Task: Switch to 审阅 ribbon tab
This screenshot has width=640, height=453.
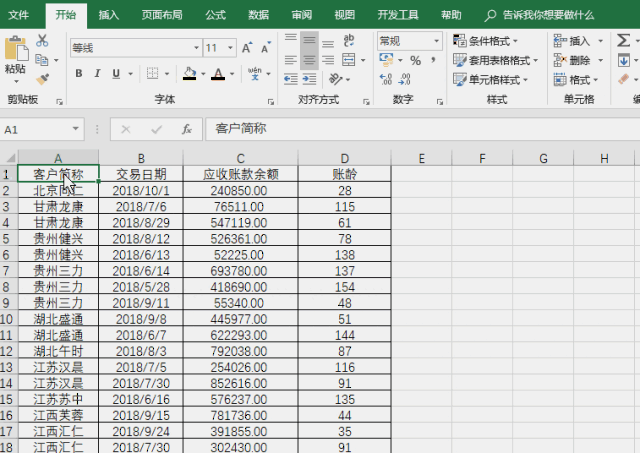Action: (302, 15)
